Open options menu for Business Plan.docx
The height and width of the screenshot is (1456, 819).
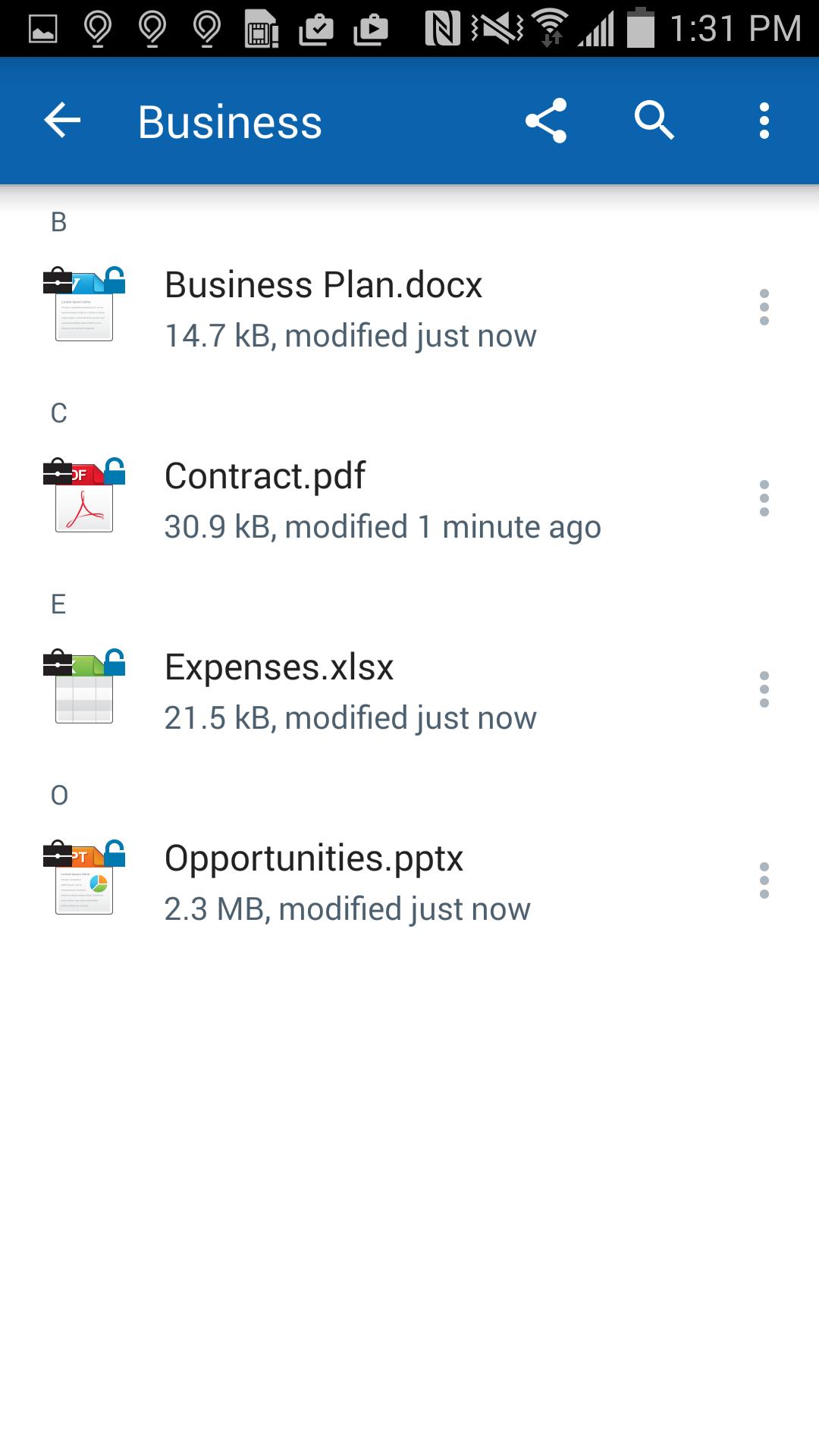(x=764, y=307)
